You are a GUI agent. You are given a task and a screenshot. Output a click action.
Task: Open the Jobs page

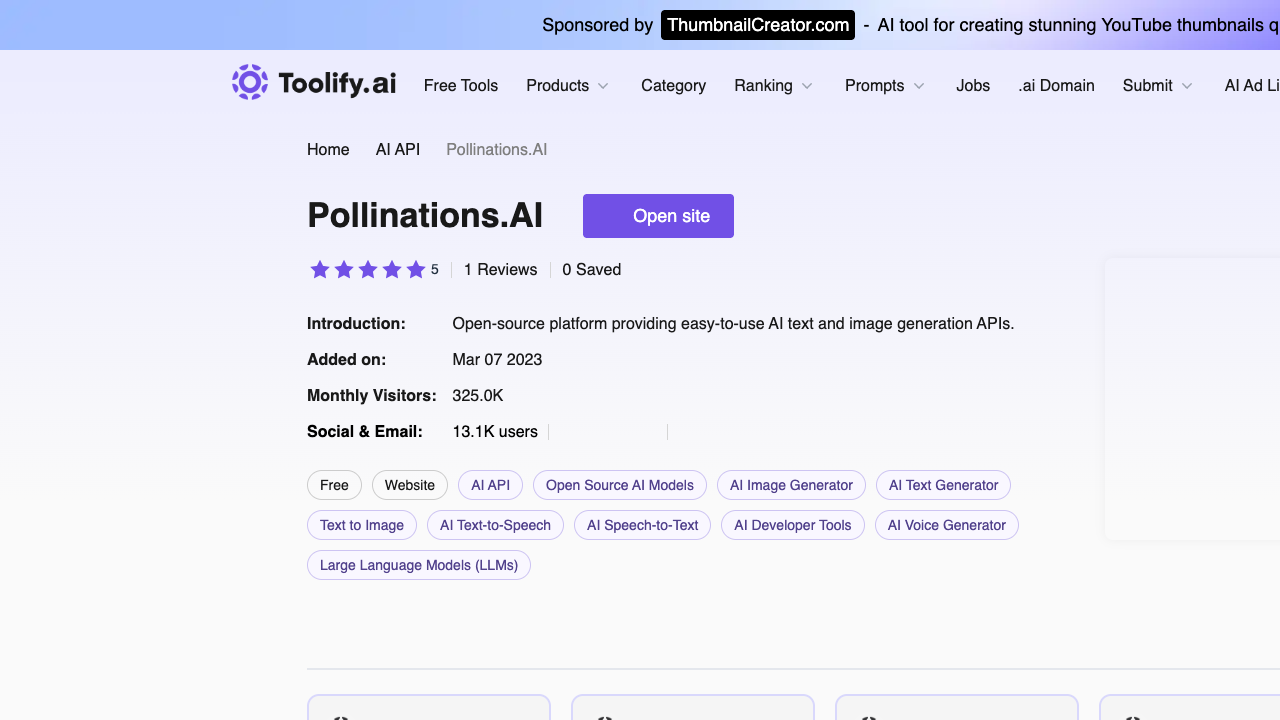point(973,86)
